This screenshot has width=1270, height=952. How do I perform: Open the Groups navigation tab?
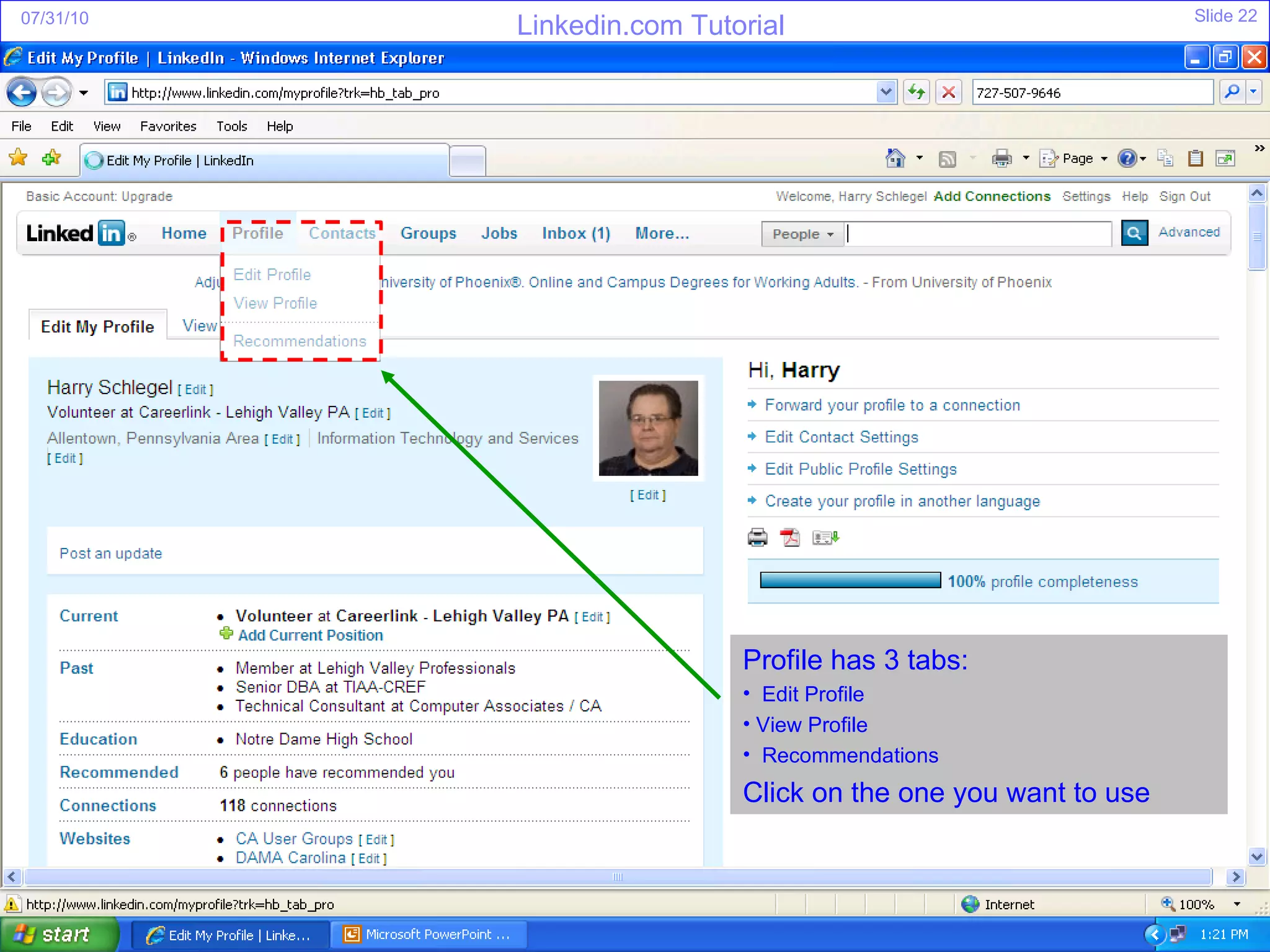[x=428, y=234]
